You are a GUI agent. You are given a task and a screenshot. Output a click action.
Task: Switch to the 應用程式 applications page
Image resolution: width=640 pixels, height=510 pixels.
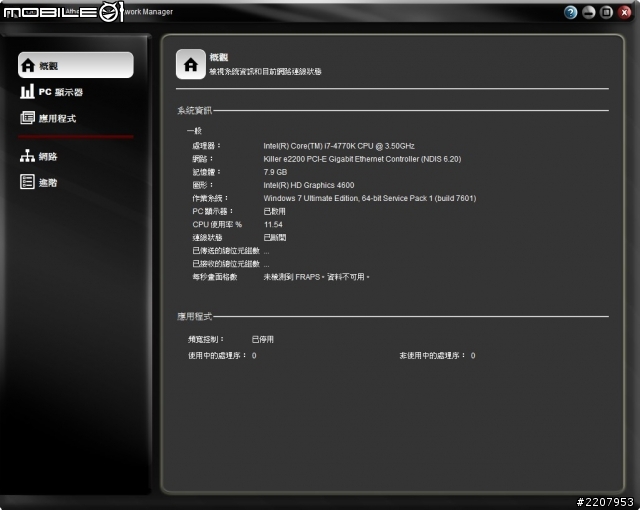[x=57, y=118]
